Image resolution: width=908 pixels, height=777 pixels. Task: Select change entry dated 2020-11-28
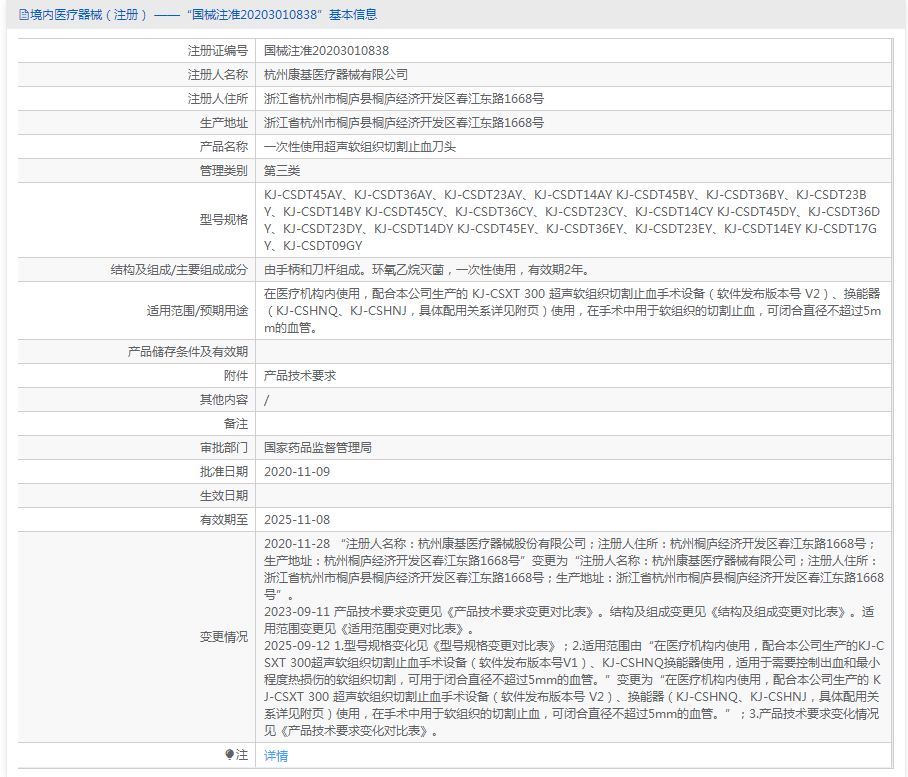(574, 569)
